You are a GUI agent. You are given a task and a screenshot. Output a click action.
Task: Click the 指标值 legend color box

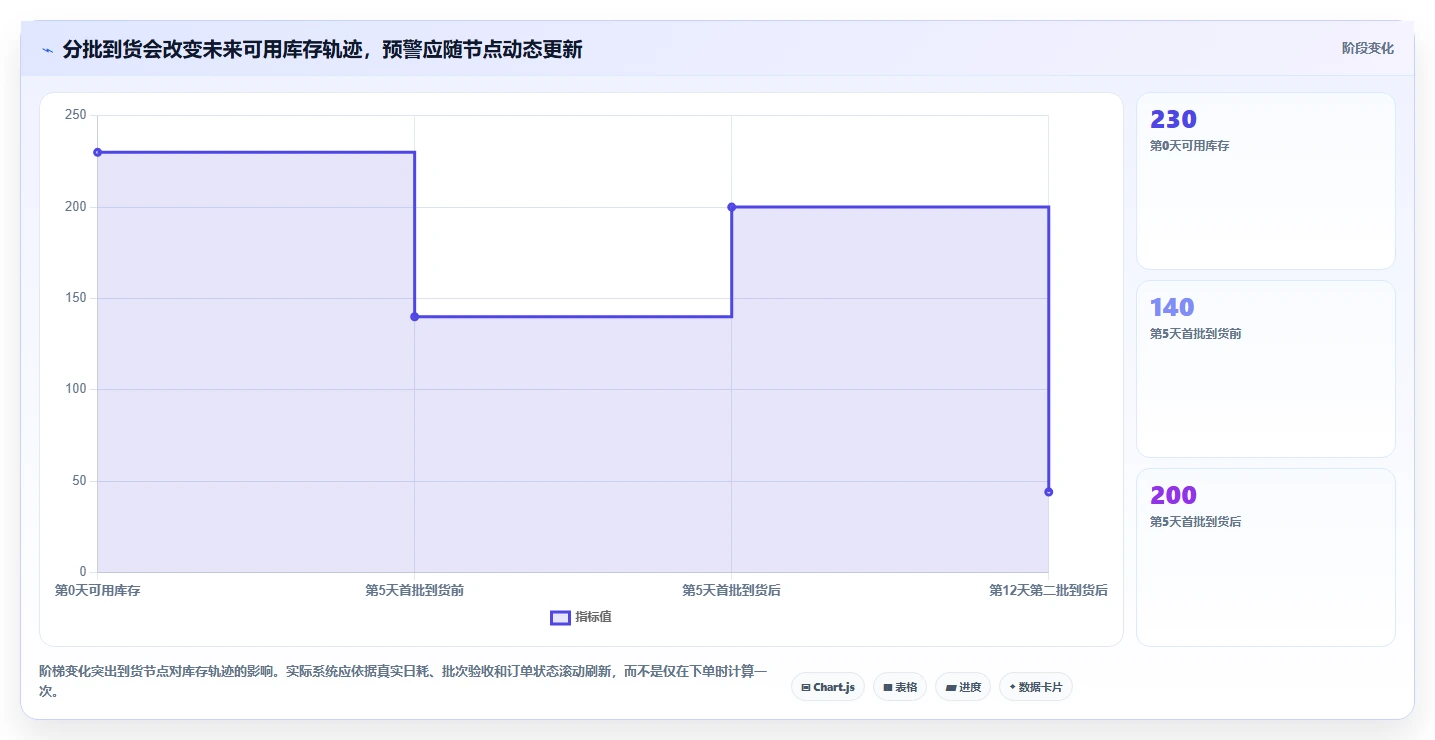click(x=560, y=617)
